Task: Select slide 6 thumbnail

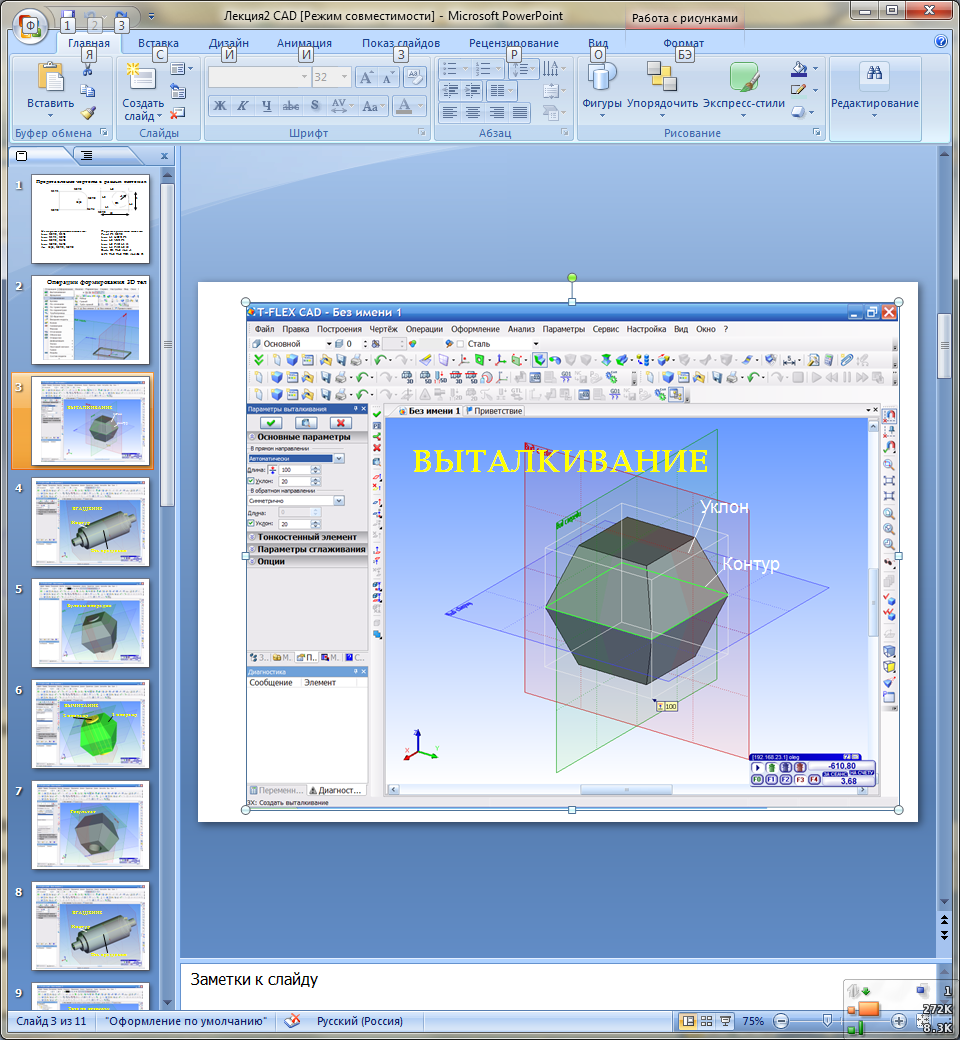Action: coord(90,724)
